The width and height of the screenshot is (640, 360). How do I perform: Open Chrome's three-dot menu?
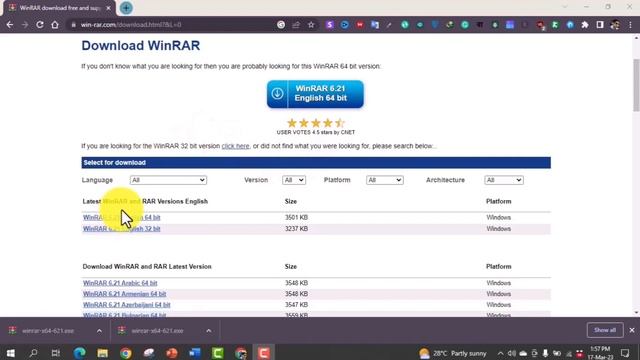coord(630,25)
